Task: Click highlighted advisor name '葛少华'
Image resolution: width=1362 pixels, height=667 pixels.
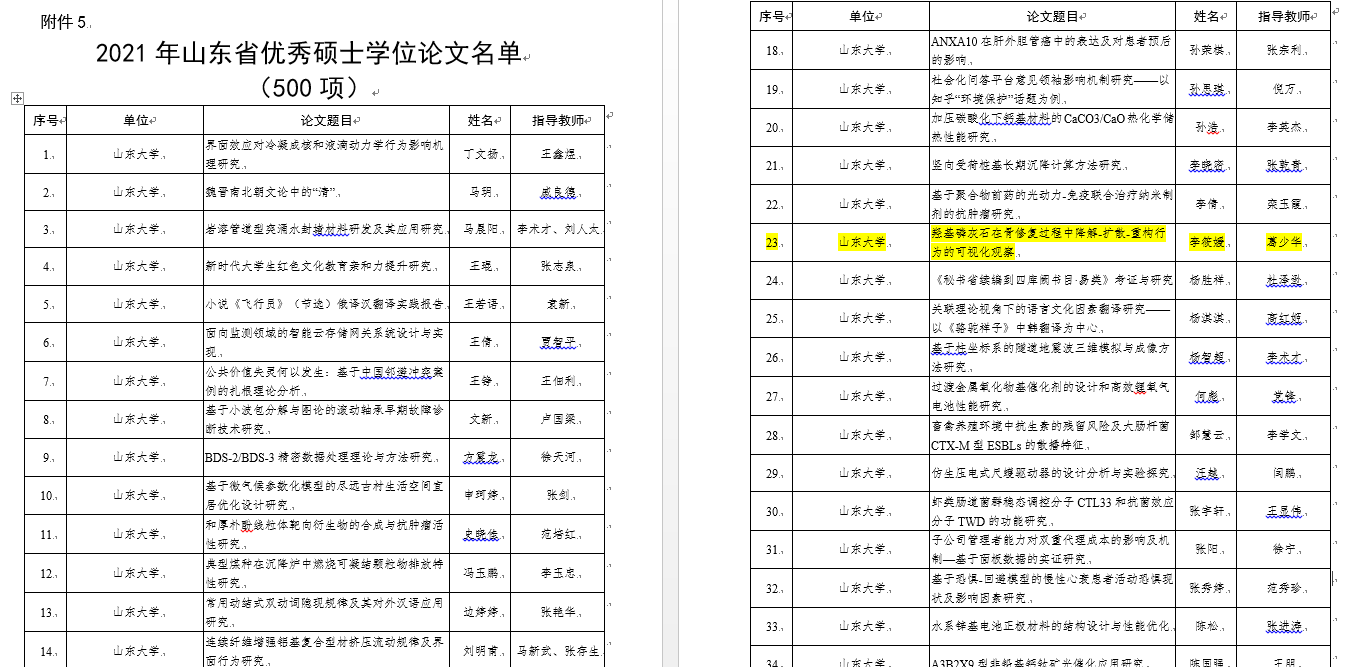Action: 1285,242
